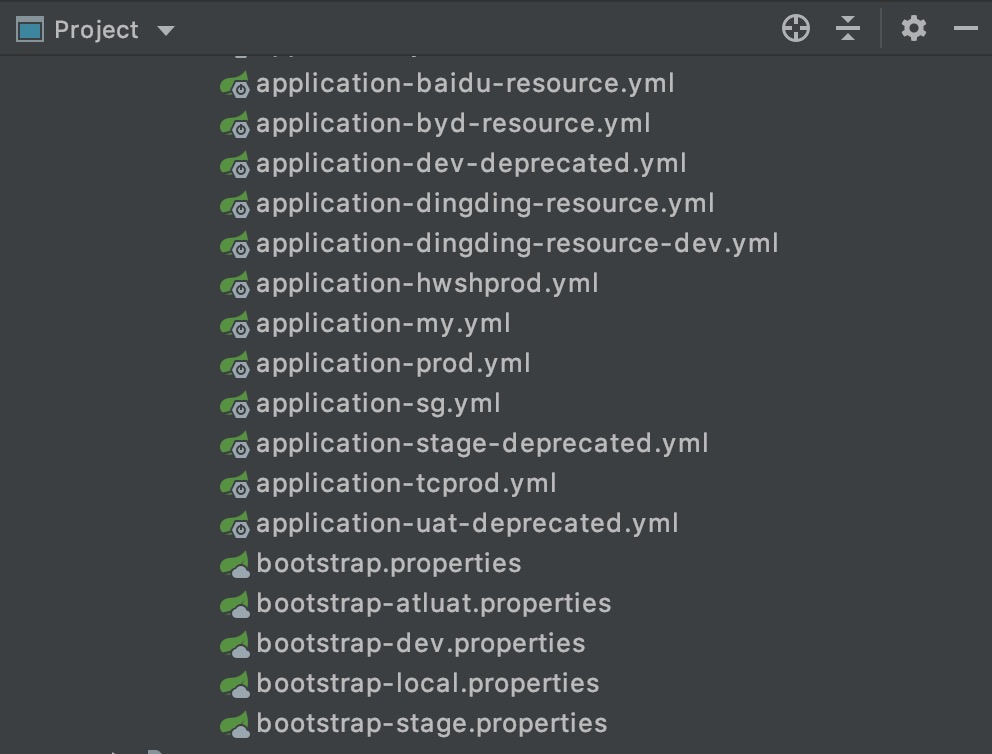Hide the Project tool window
The width and height of the screenshot is (992, 754).
coord(965,29)
